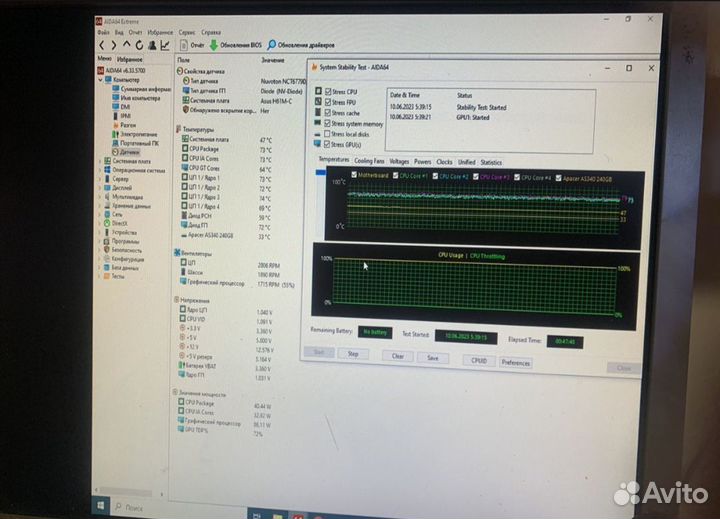Expand the Системная плата tree node
Screen dimensions: 720x519
(x=100, y=161)
